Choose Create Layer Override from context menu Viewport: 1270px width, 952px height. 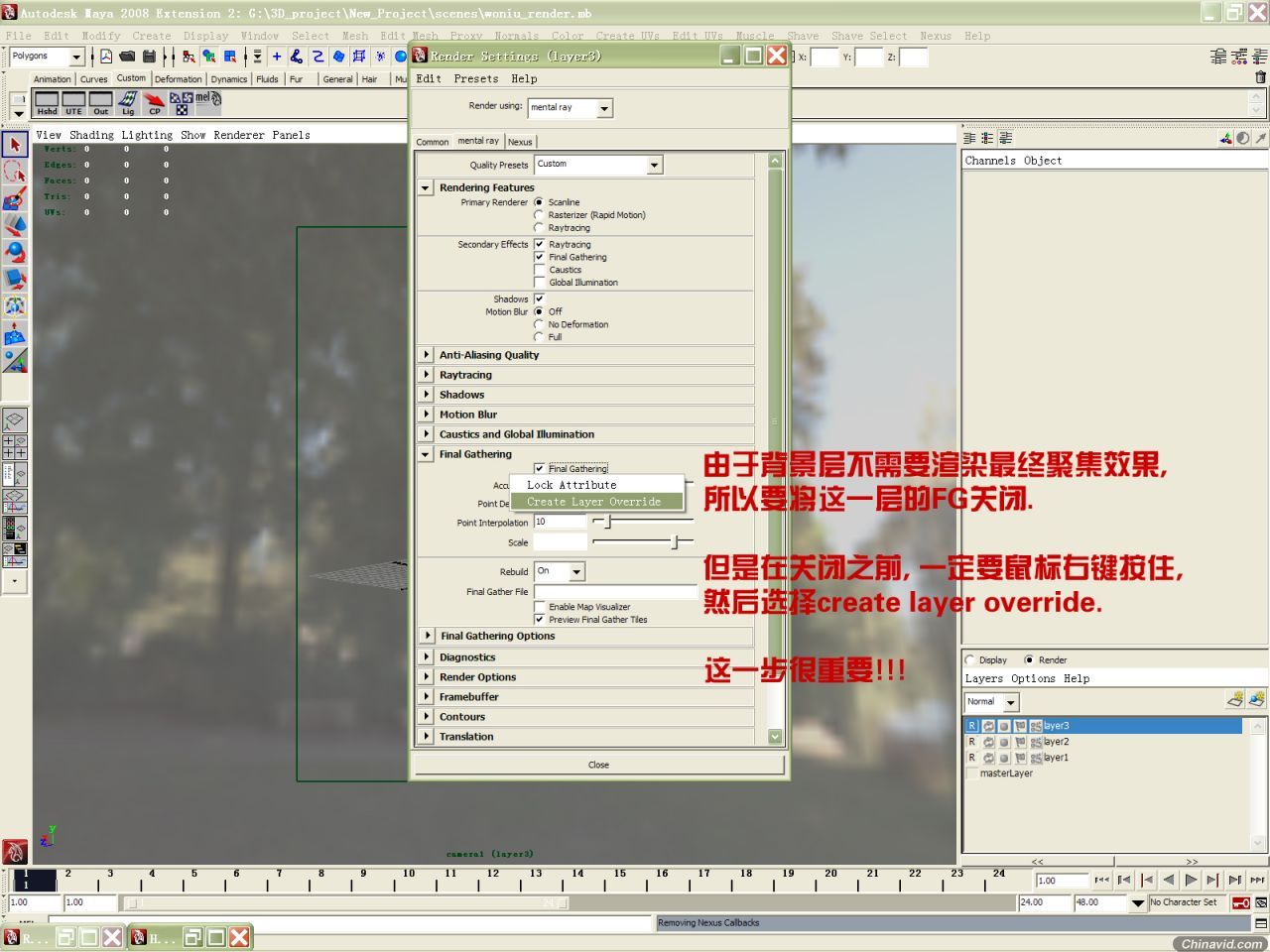pos(593,502)
